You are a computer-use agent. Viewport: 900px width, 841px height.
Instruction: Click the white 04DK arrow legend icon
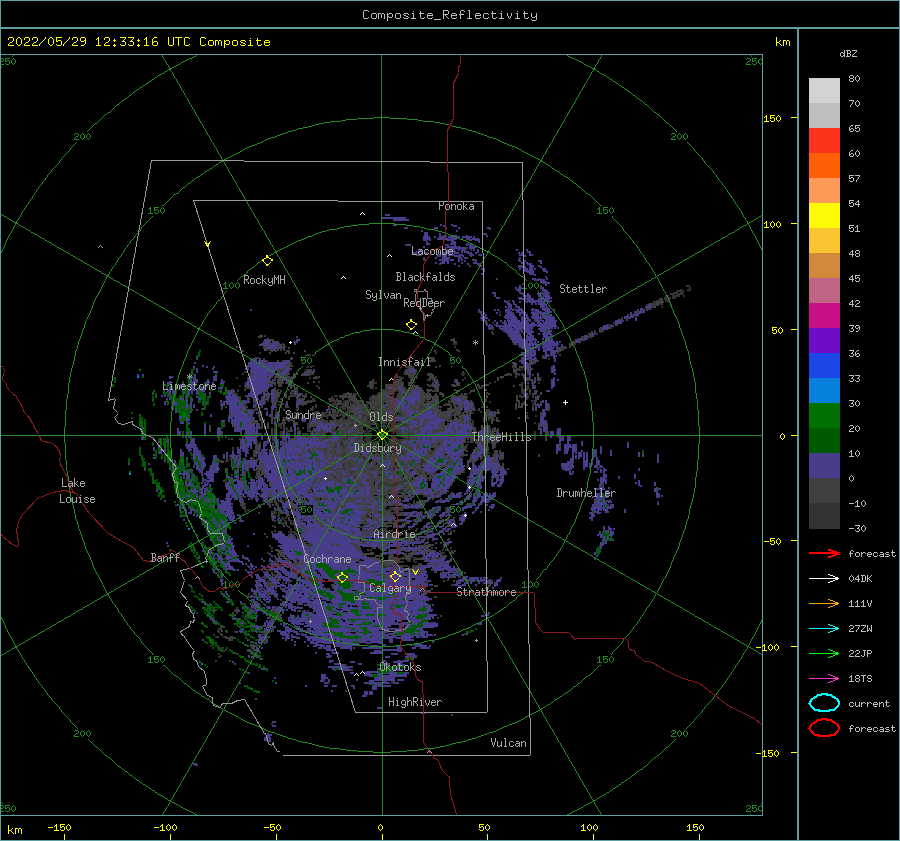click(x=824, y=578)
